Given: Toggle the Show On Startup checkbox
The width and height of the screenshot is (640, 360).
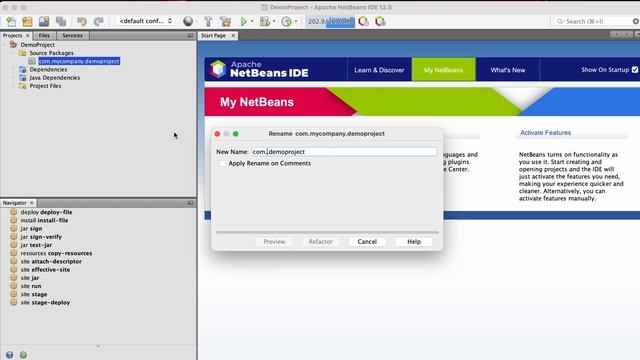Looking at the screenshot, I should click(635, 70).
